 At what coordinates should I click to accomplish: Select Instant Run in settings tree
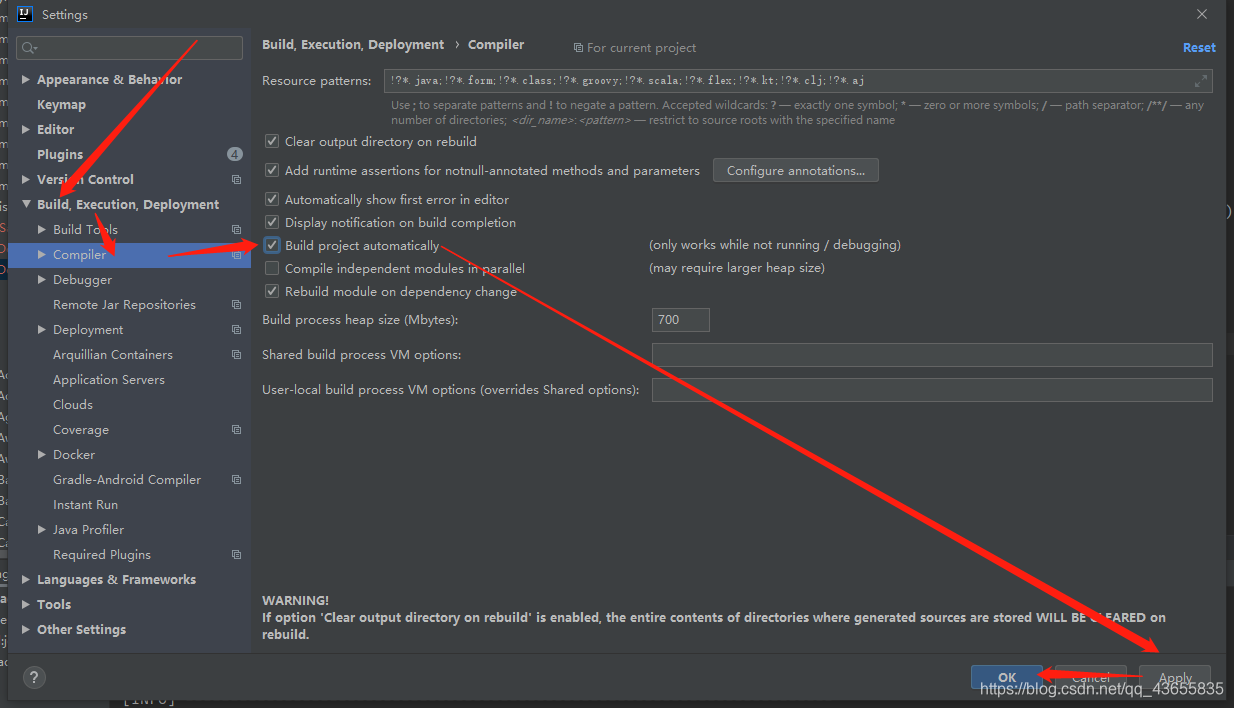(85, 505)
